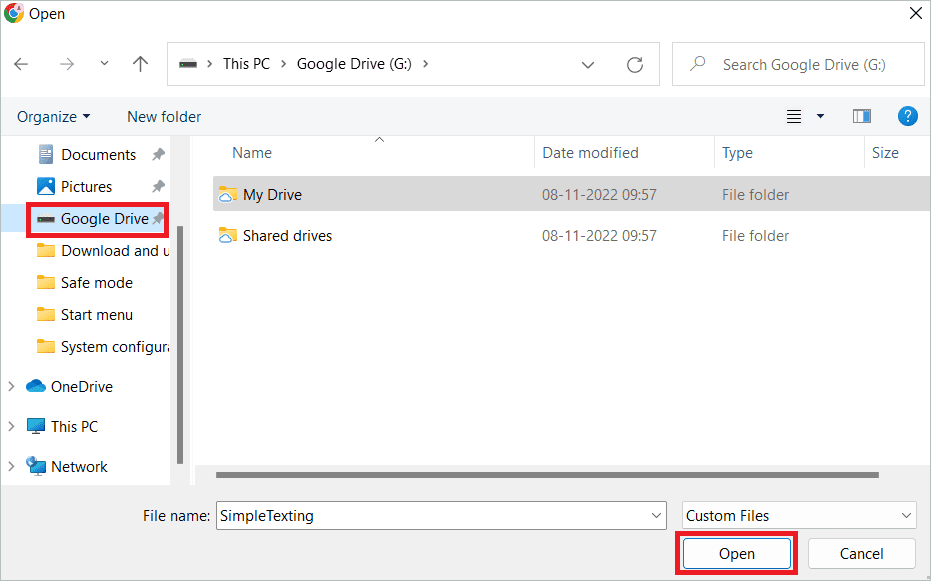Open the System configura... folder
931x581 pixels.
103,347
